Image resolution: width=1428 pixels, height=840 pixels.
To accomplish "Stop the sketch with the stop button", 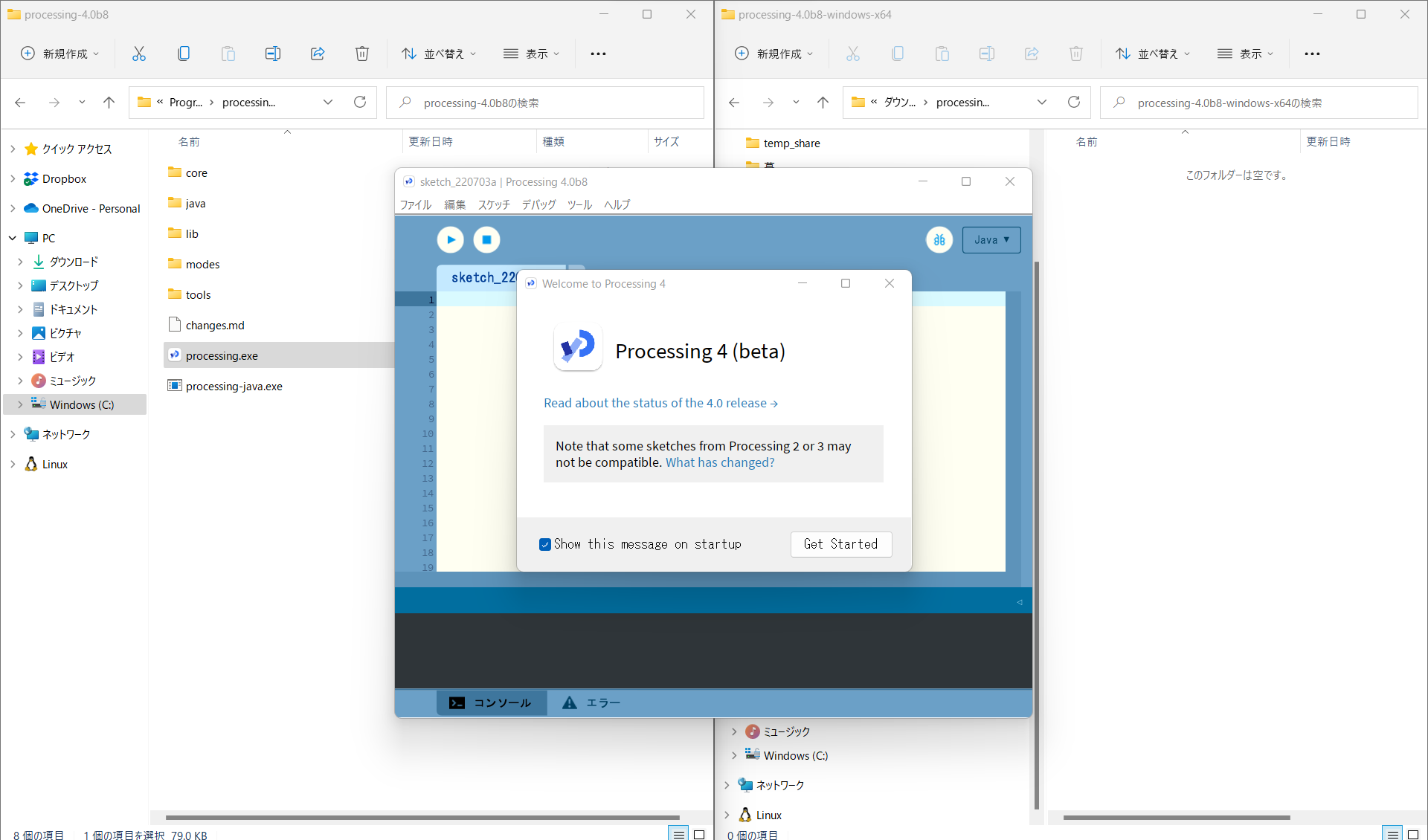I will [x=487, y=239].
